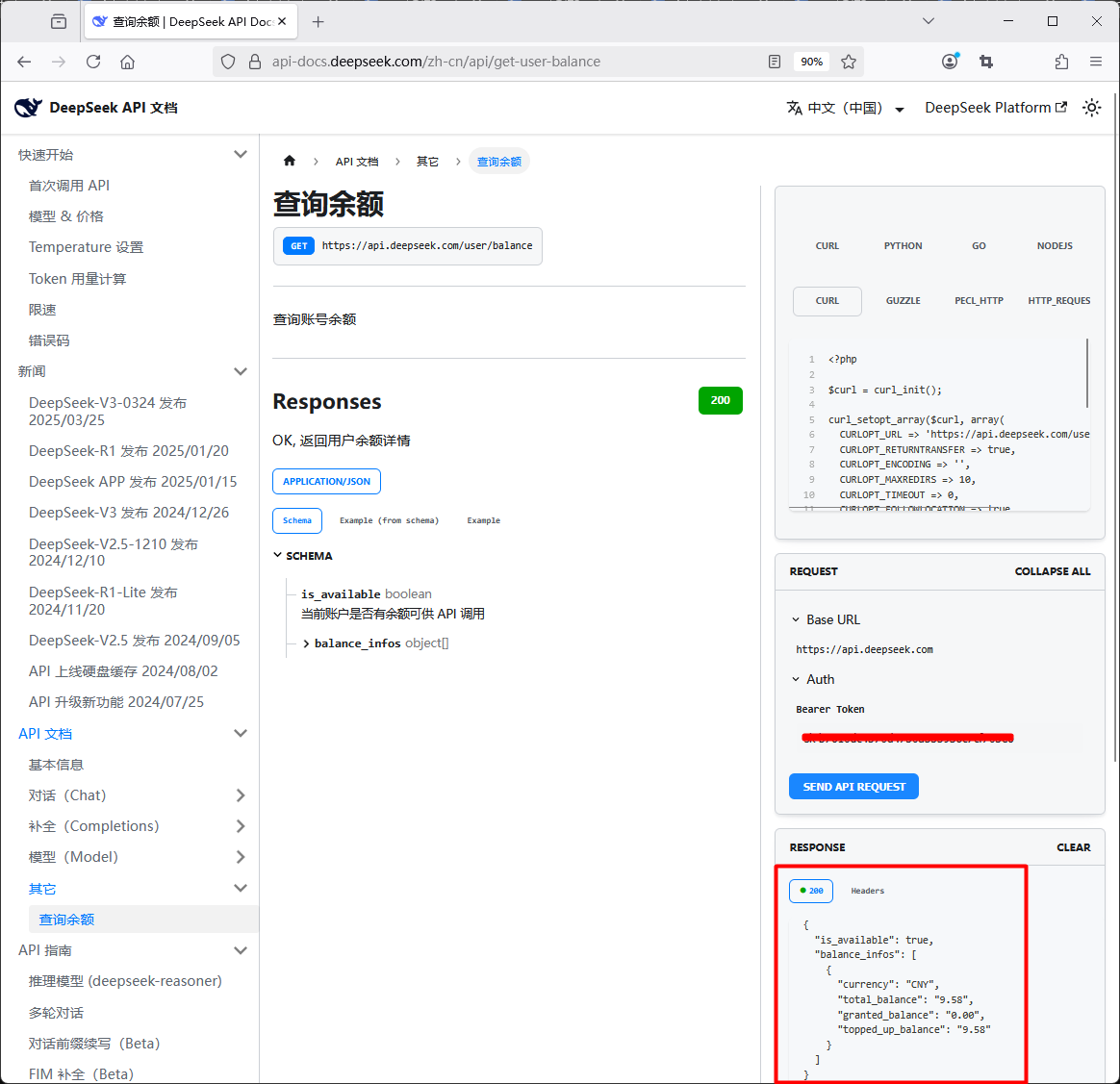The image size is (1120, 1084).
Task: Expand balance_infos object[] field
Action: (375, 643)
